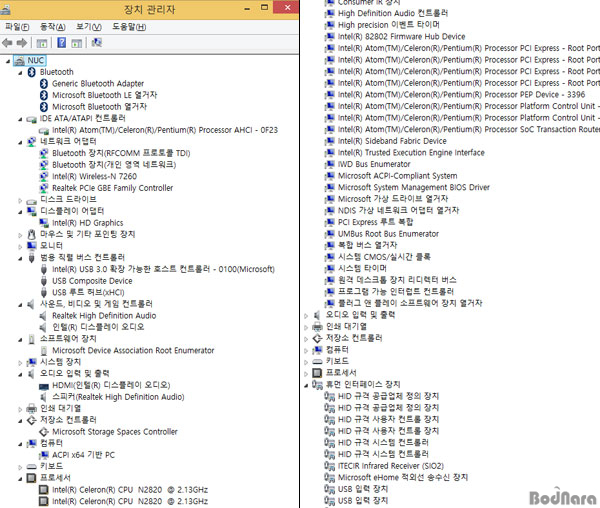Screen dimensions: 600x508
Task: Collapse the 네트워크 어댑터 category
Action: [x=20, y=143]
